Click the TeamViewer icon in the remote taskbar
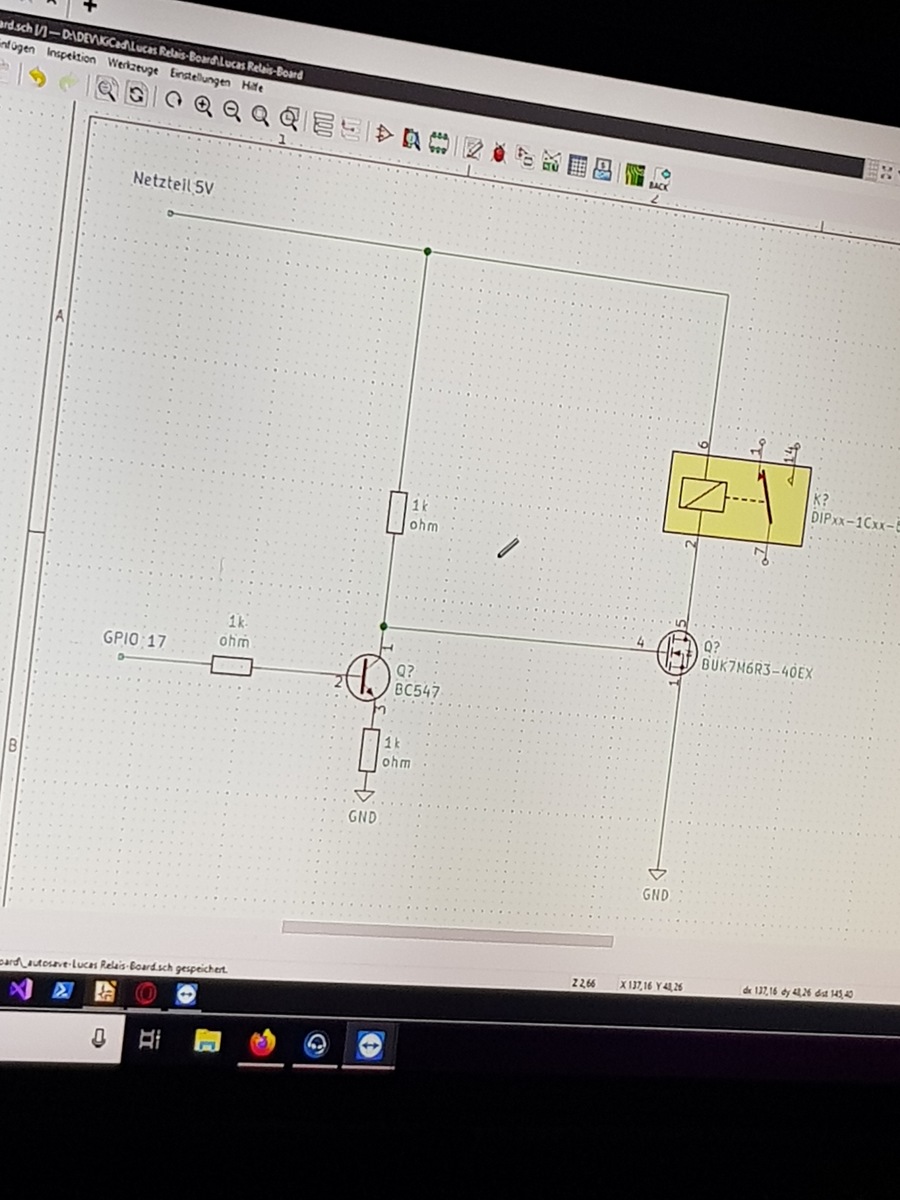 point(187,994)
